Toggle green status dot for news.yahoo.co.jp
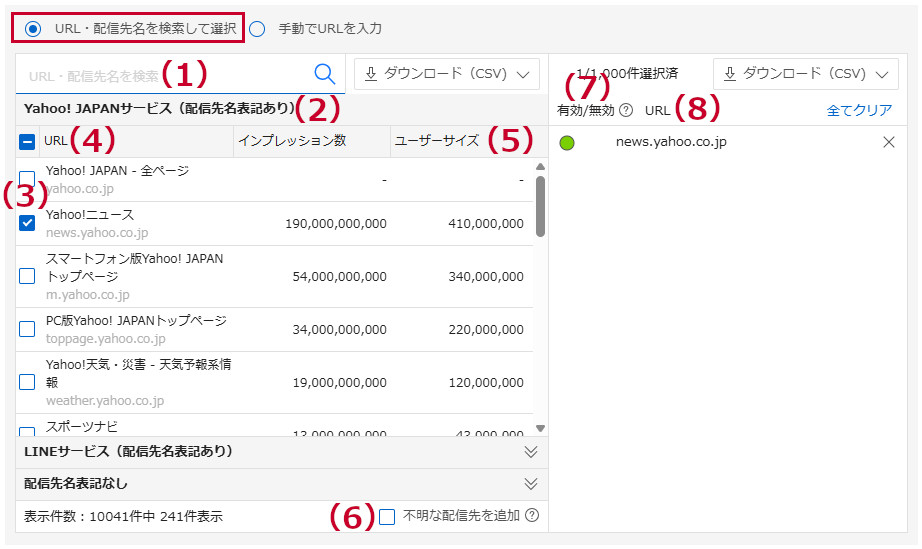This screenshot has height=549, width=922. coord(567,143)
